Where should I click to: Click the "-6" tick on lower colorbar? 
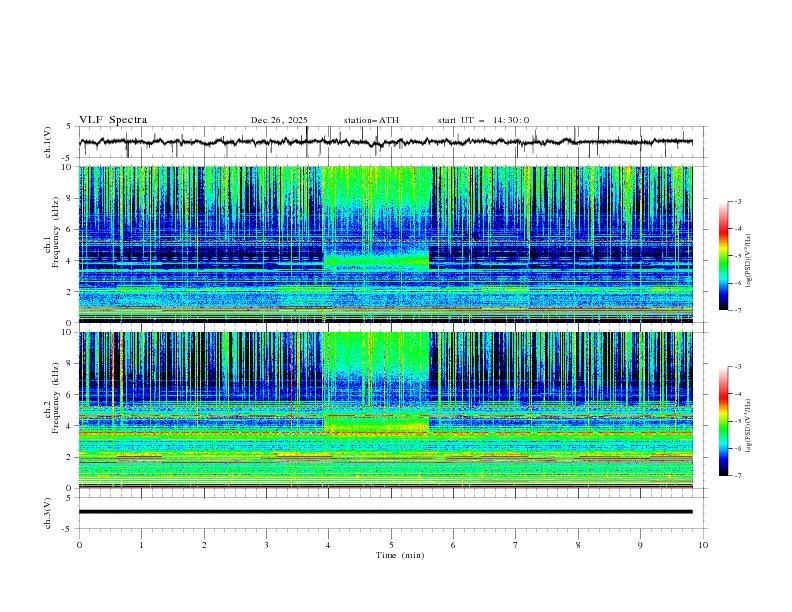click(737, 448)
